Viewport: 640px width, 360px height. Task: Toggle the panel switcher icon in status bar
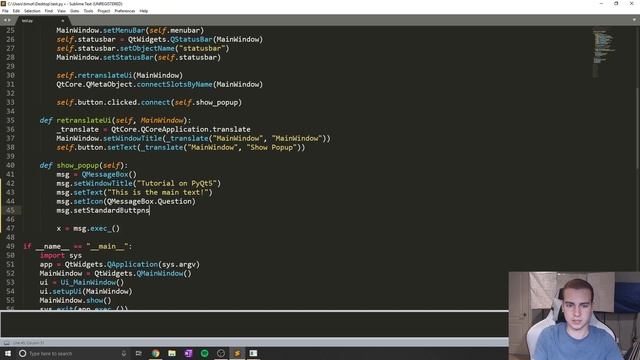(x=6, y=343)
